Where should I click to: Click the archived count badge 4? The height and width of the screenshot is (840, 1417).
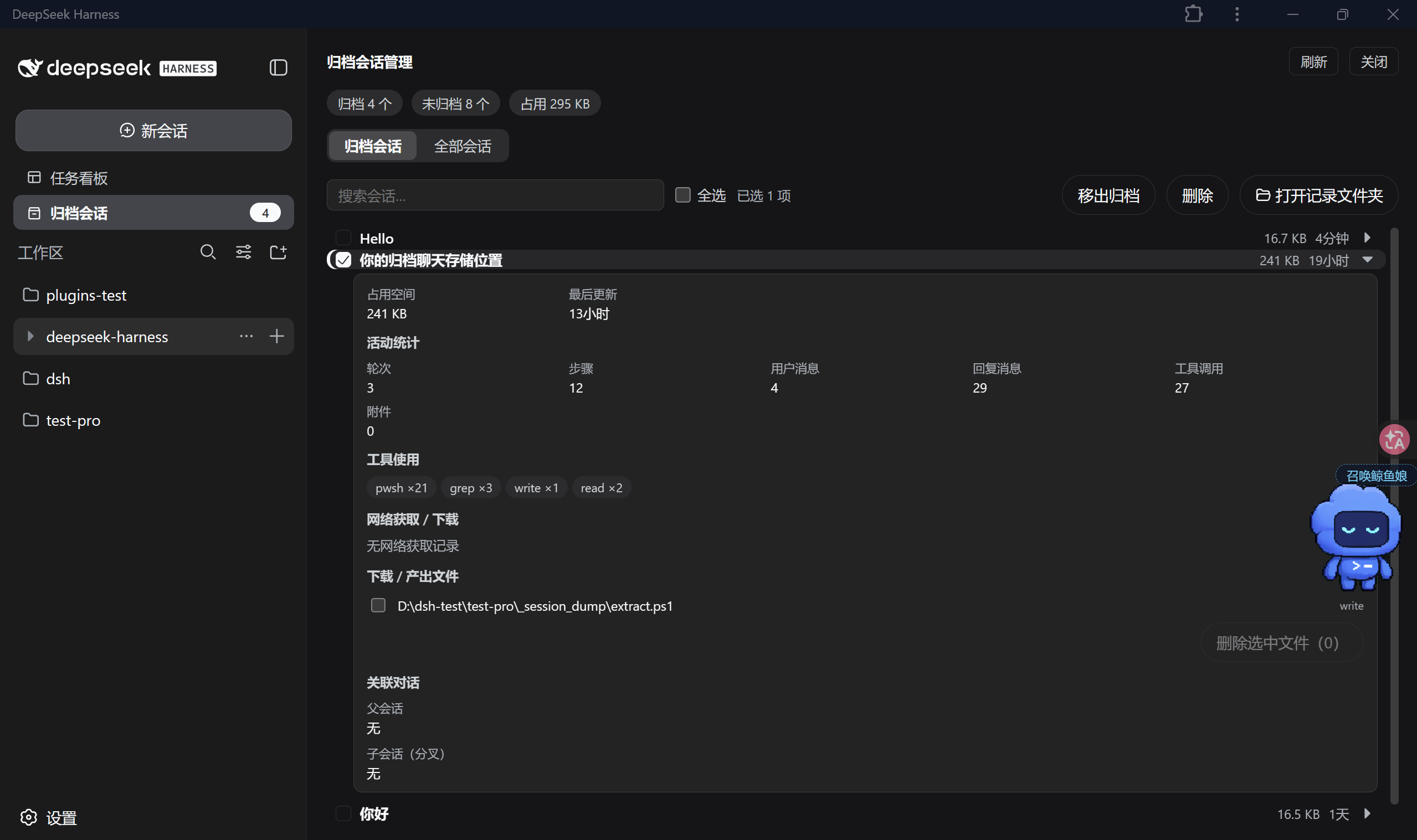tap(265, 213)
